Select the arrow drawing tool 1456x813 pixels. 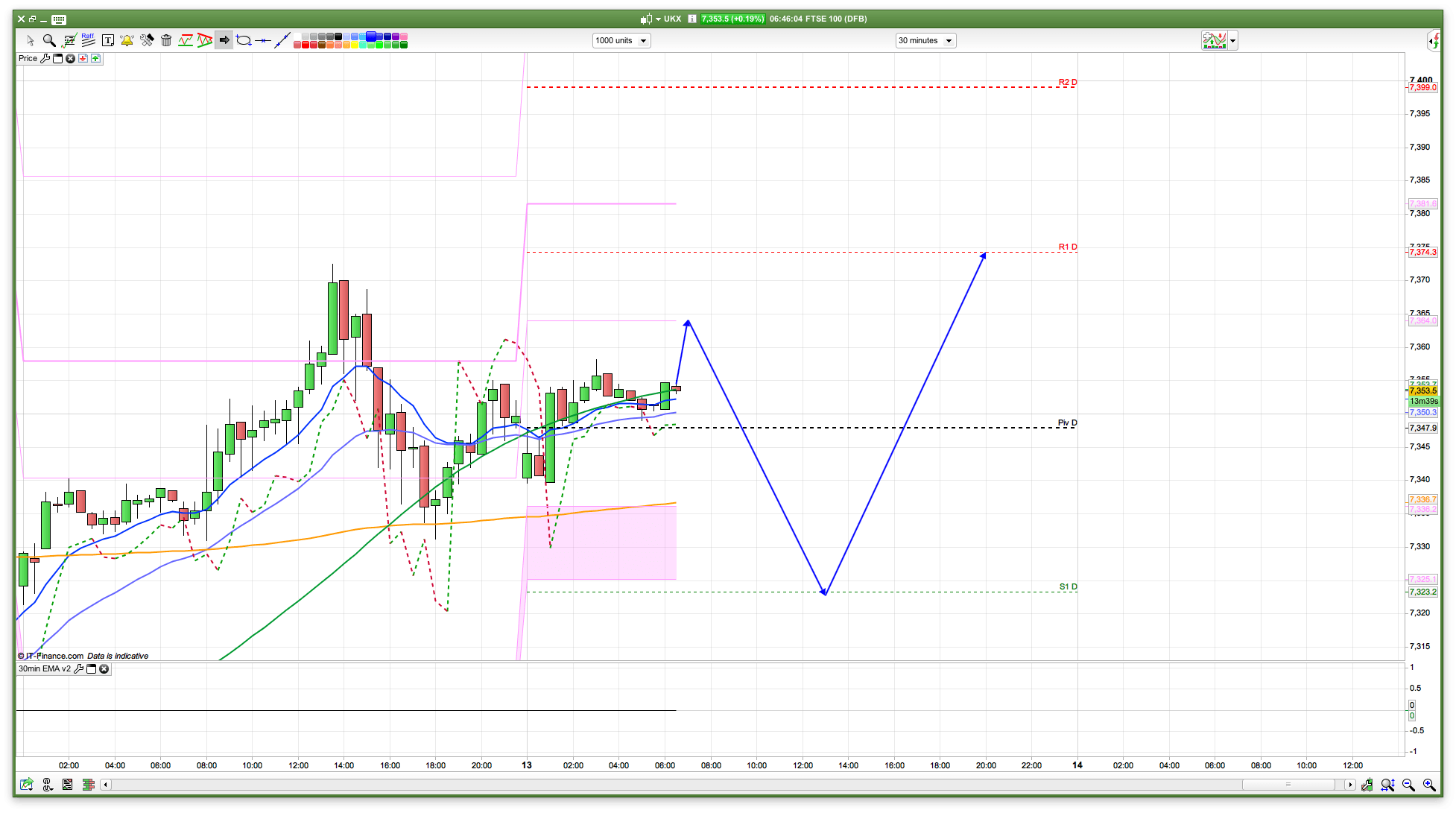point(224,40)
